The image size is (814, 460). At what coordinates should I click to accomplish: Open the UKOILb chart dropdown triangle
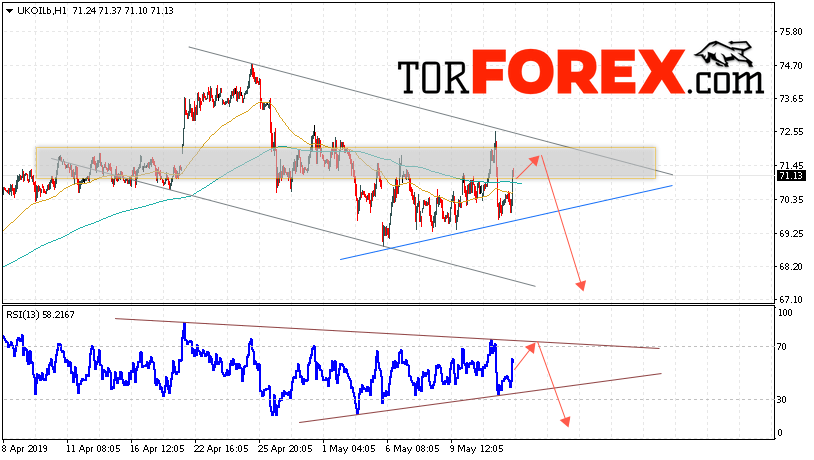[9, 11]
